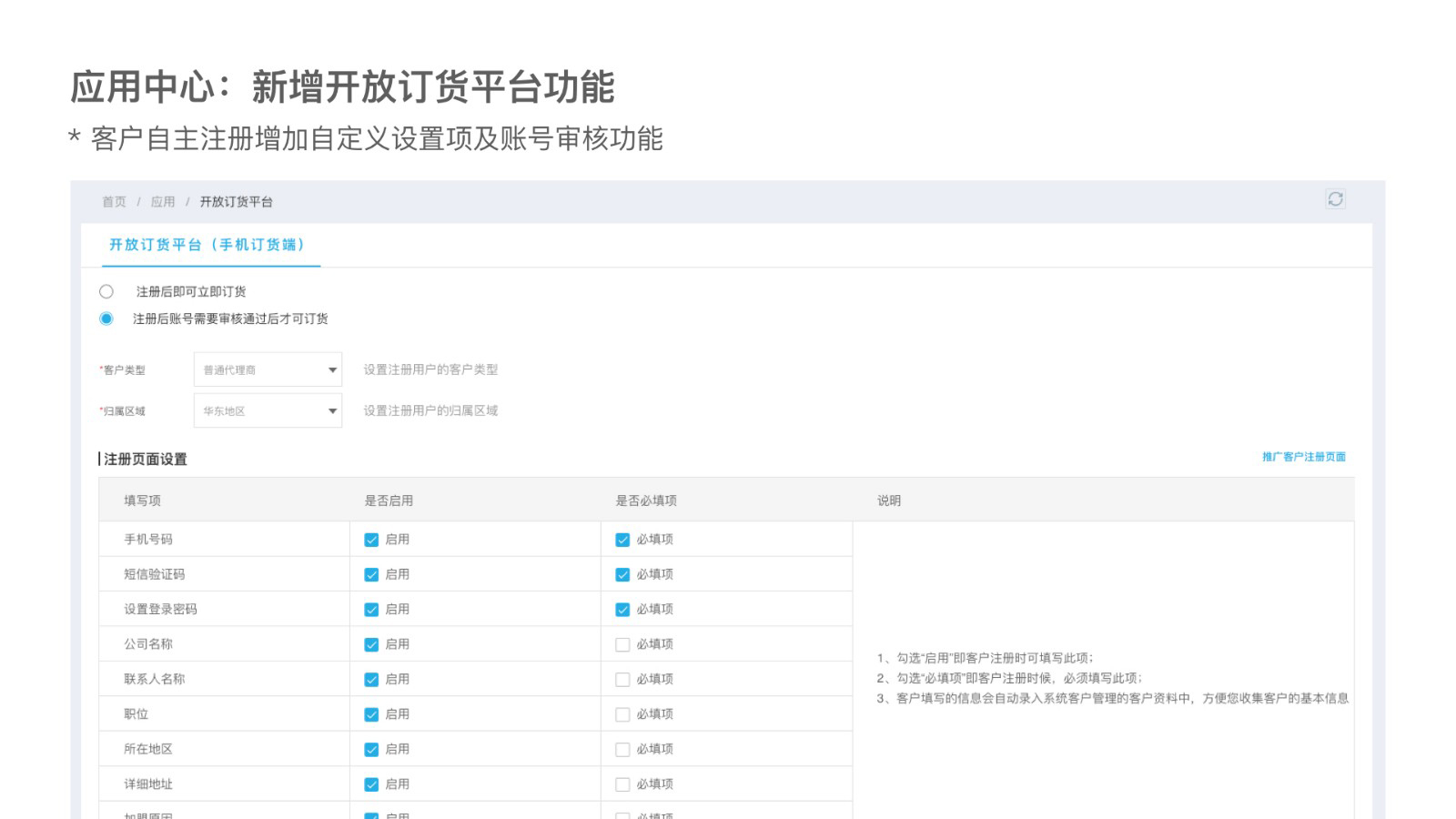Image resolution: width=1456 pixels, height=819 pixels.
Task: Toggle 启用 checkbox for 职位
Action: [x=371, y=714]
